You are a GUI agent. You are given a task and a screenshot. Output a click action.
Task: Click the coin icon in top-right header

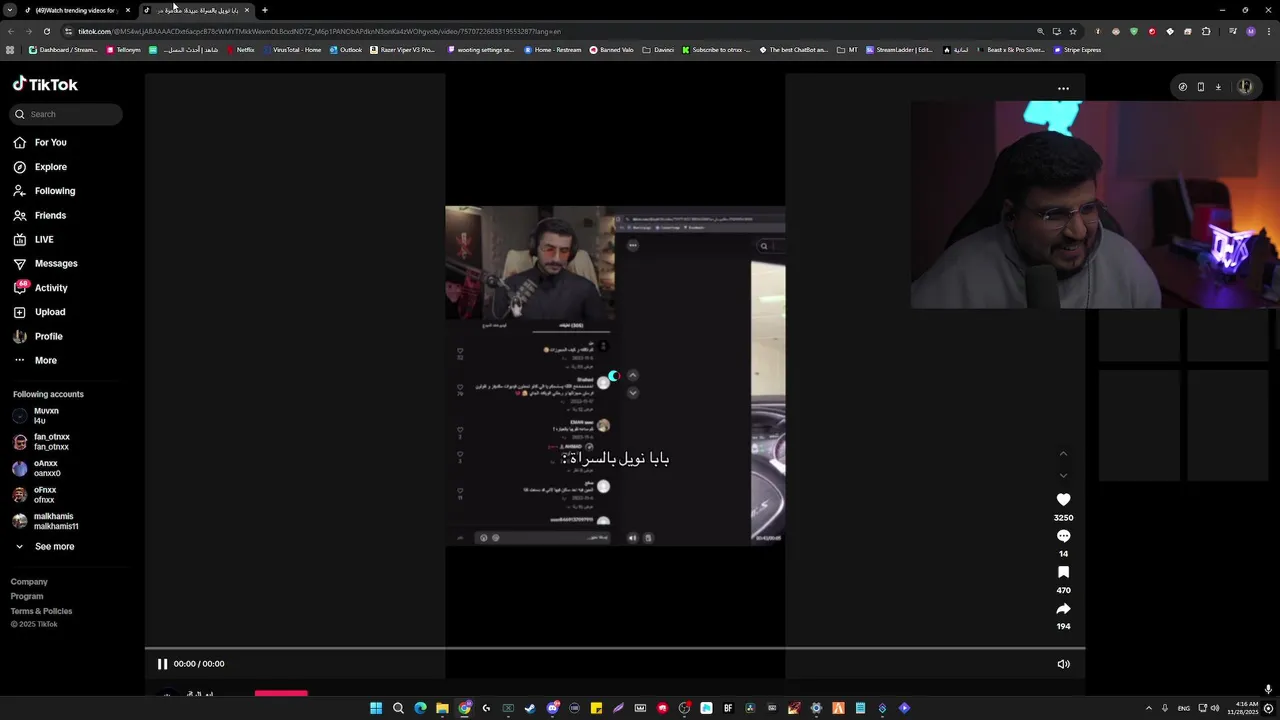point(1183,87)
